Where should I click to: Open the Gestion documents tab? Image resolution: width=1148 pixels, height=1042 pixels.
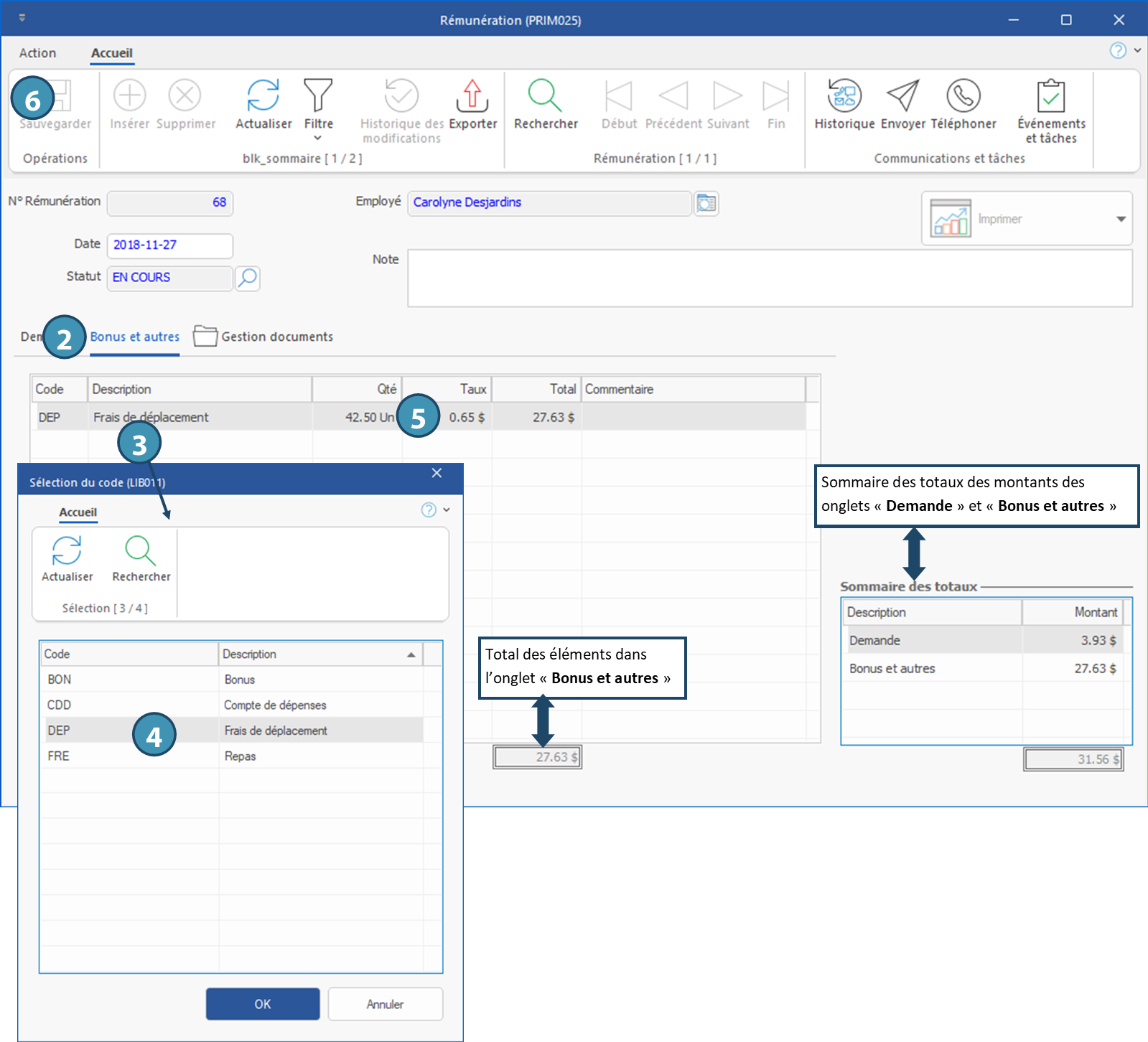pyautogui.click(x=276, y=337)
